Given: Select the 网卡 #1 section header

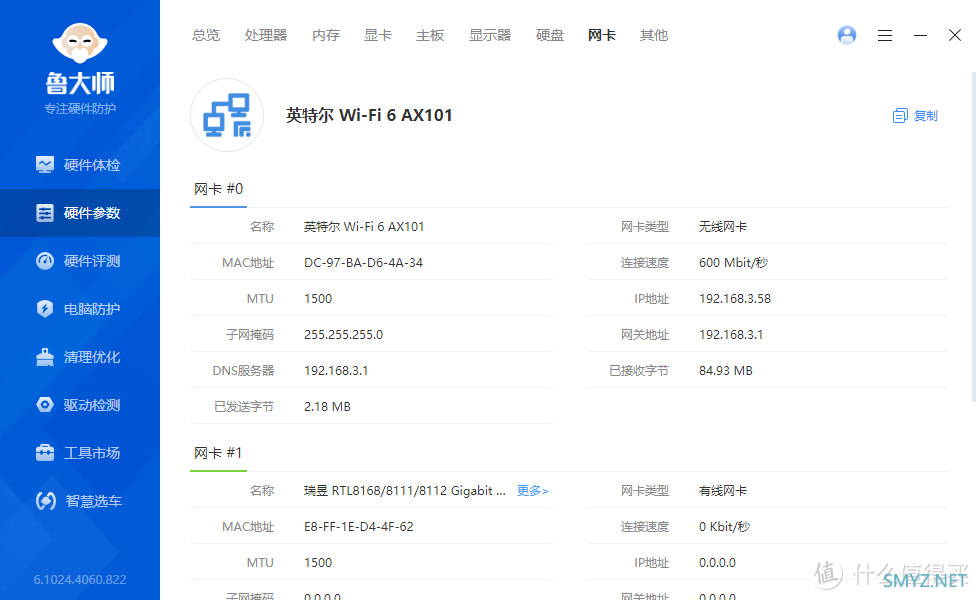Looking at the screenshot, I should pos(218,453).
